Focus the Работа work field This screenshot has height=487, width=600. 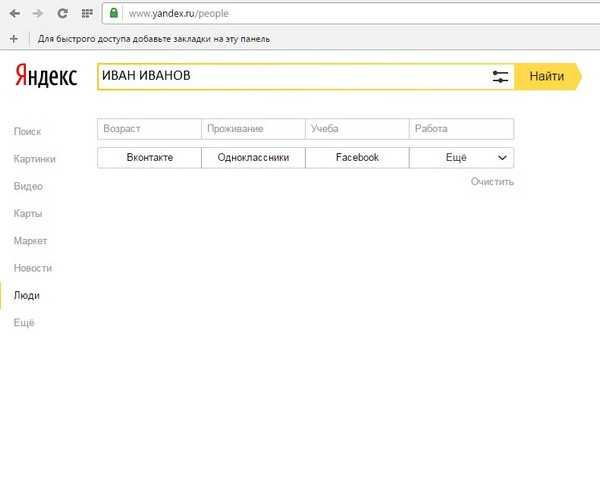tap(461, 129)
